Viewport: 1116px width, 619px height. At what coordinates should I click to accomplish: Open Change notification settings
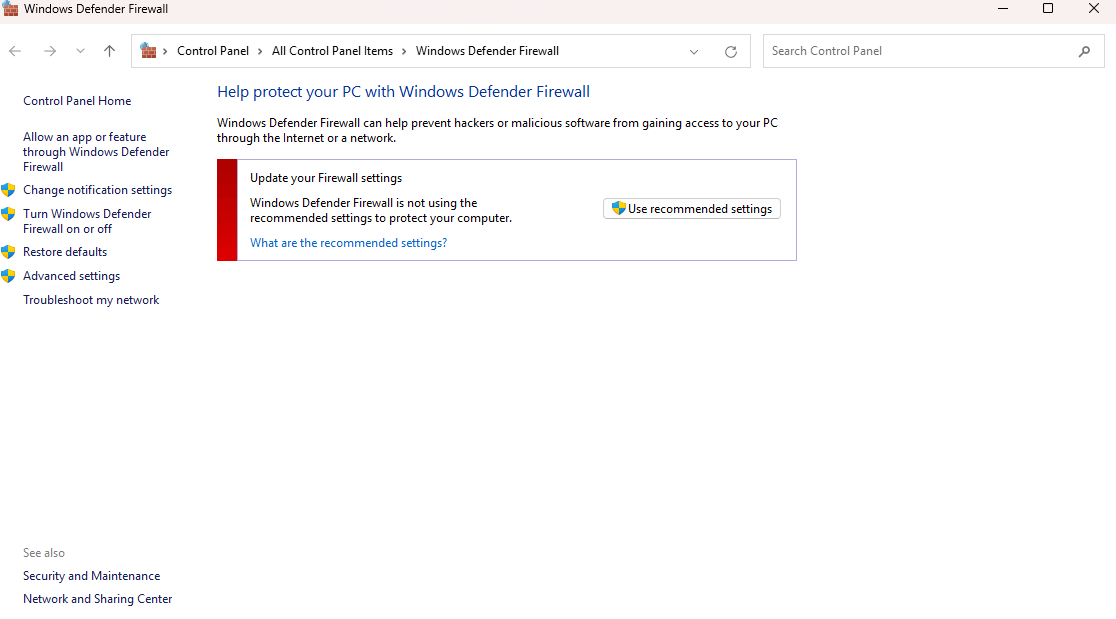click(x=98, y=190)
